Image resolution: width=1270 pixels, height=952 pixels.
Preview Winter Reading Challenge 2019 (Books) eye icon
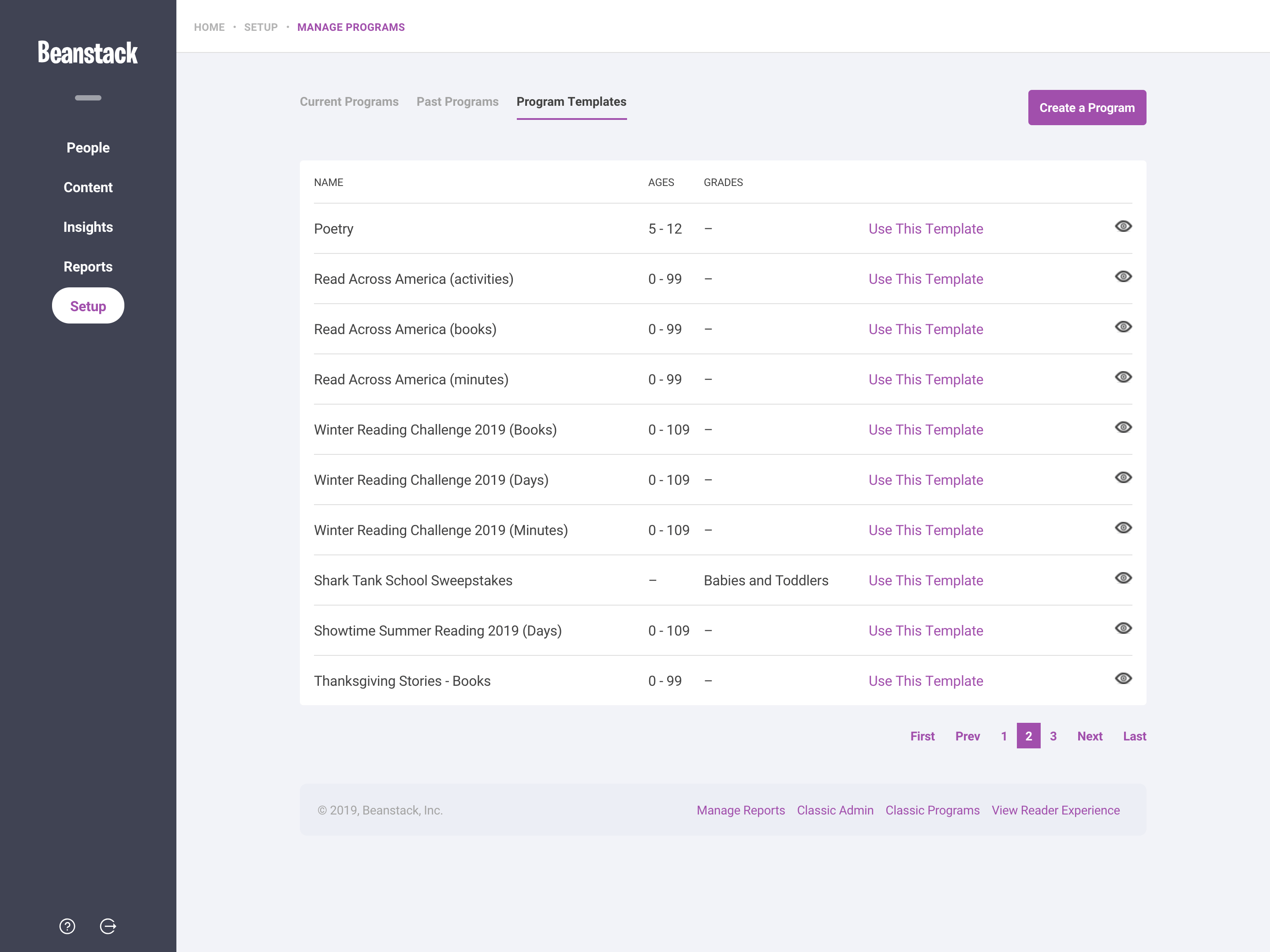tap(1123, 427)
